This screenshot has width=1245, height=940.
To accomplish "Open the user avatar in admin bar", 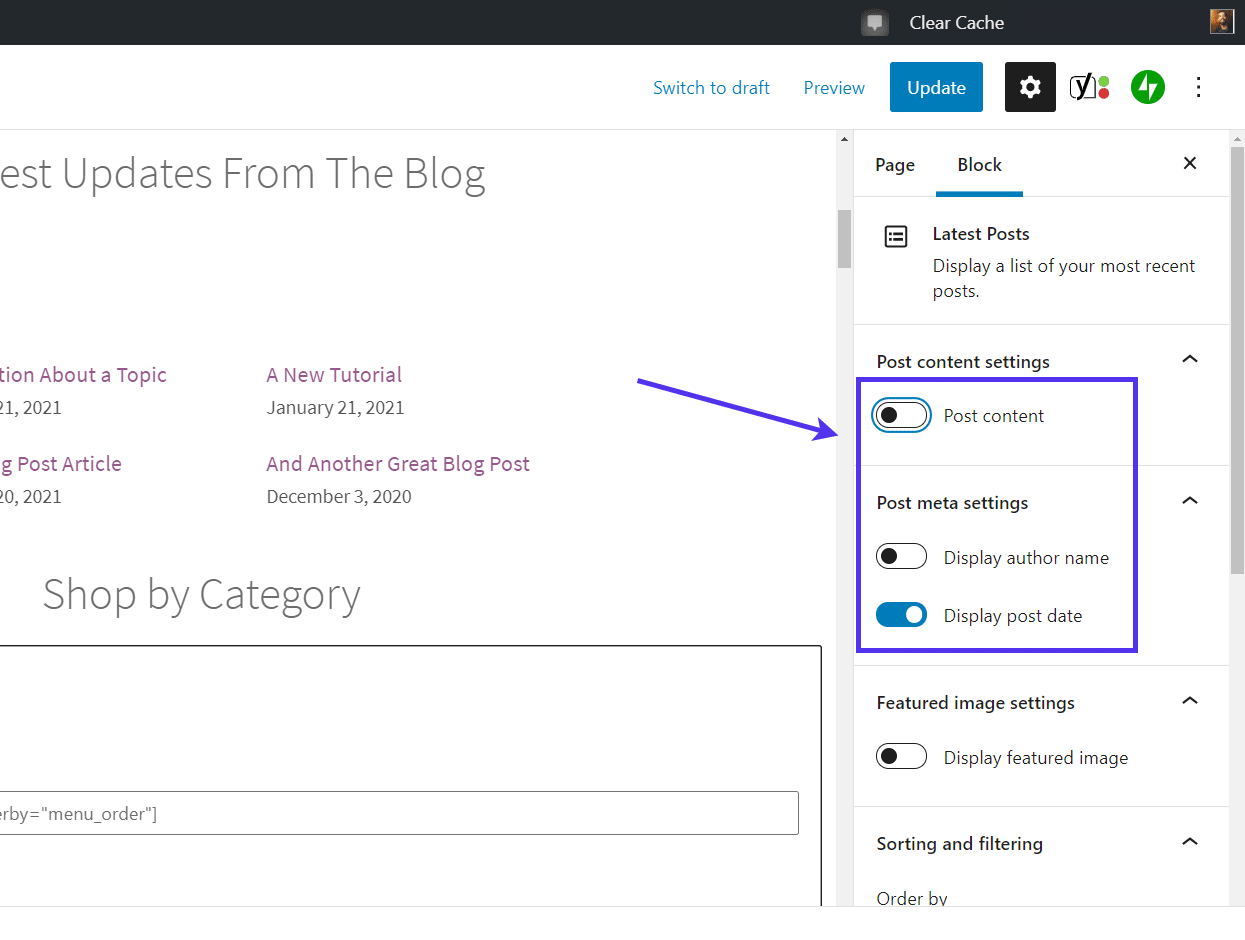I will click(1221, 22).
